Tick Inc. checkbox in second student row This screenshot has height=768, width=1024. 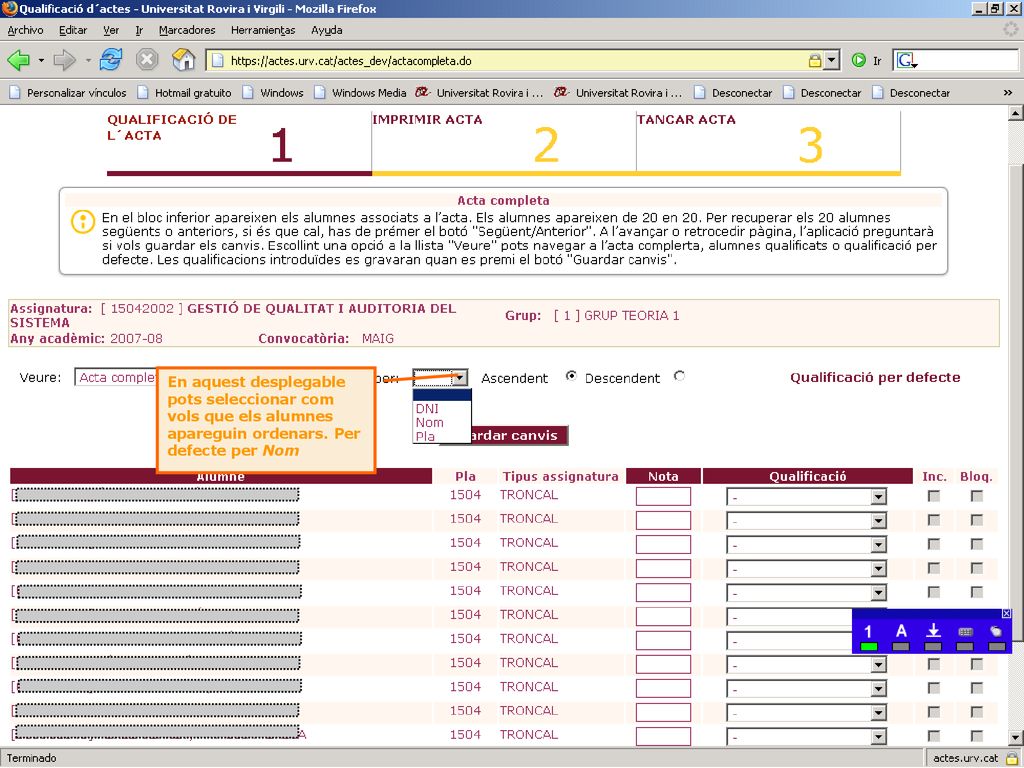click(x=934, y=520)
